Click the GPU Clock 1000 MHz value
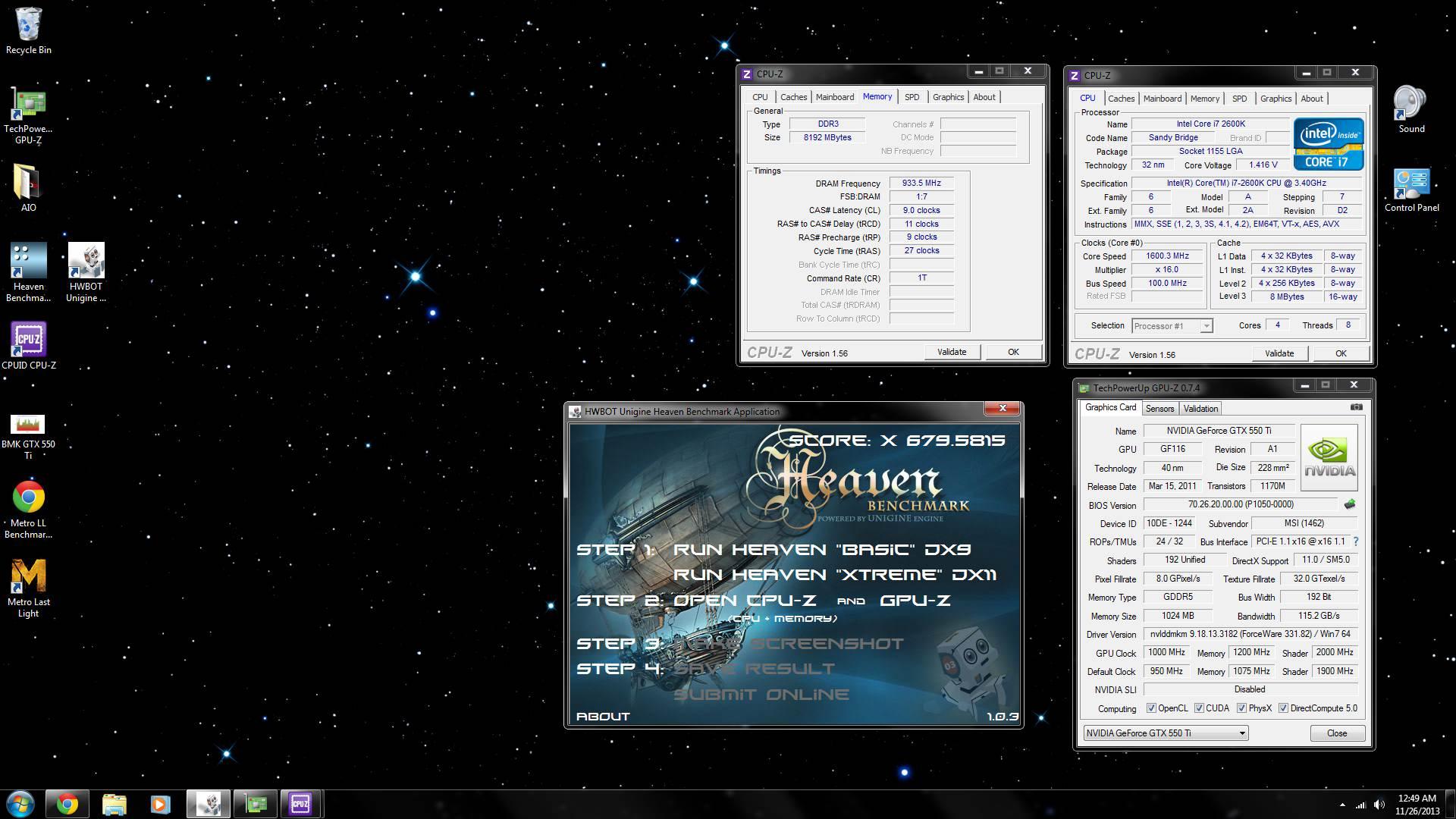The width and height of the screenshot is (1456, 819). coord(1166,652)
